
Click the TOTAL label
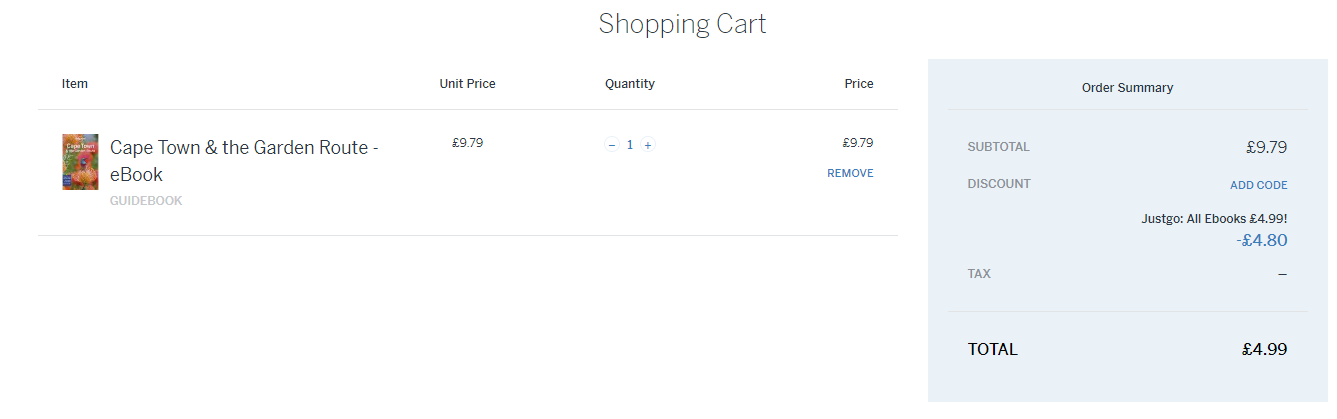[x=992, y=350]
